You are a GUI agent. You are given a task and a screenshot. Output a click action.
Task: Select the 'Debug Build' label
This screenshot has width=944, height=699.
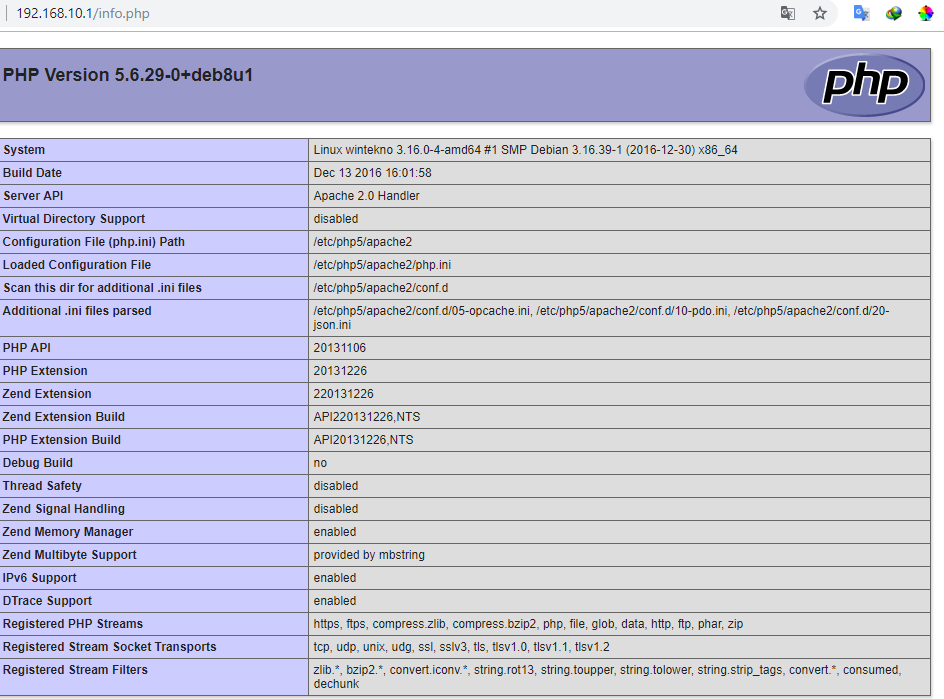38,463
